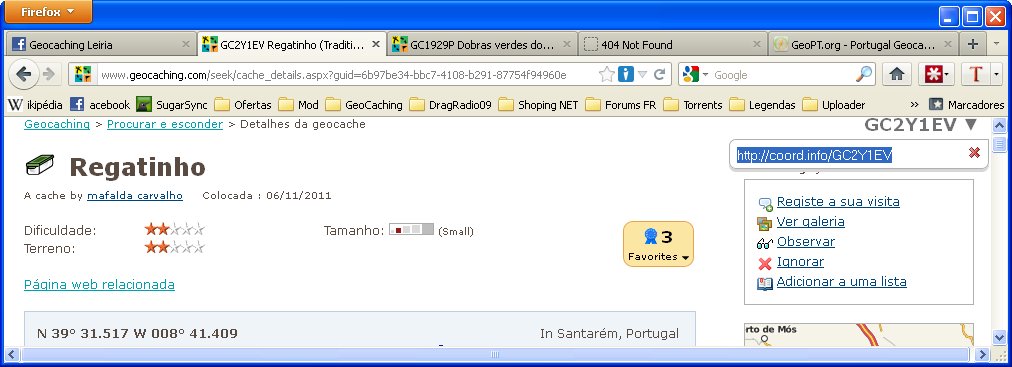Open the Ofertas bookmarks folder
Screen dimensions: 1012x367
click(243, 104)
